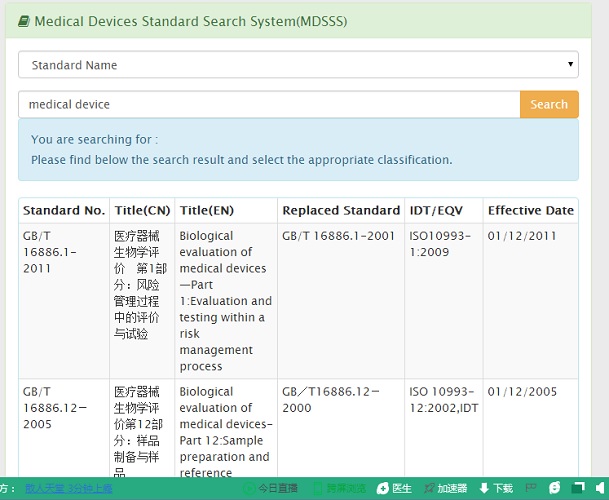This screenshot has height=500, width=609.
Task: Click the Replaced Standard column header
Action: point(340,210)
